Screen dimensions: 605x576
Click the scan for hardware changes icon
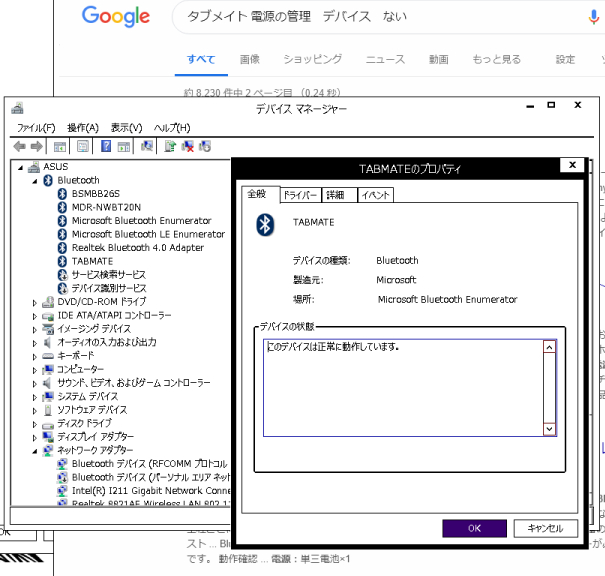pyautogui.click(x=147, y=146)
